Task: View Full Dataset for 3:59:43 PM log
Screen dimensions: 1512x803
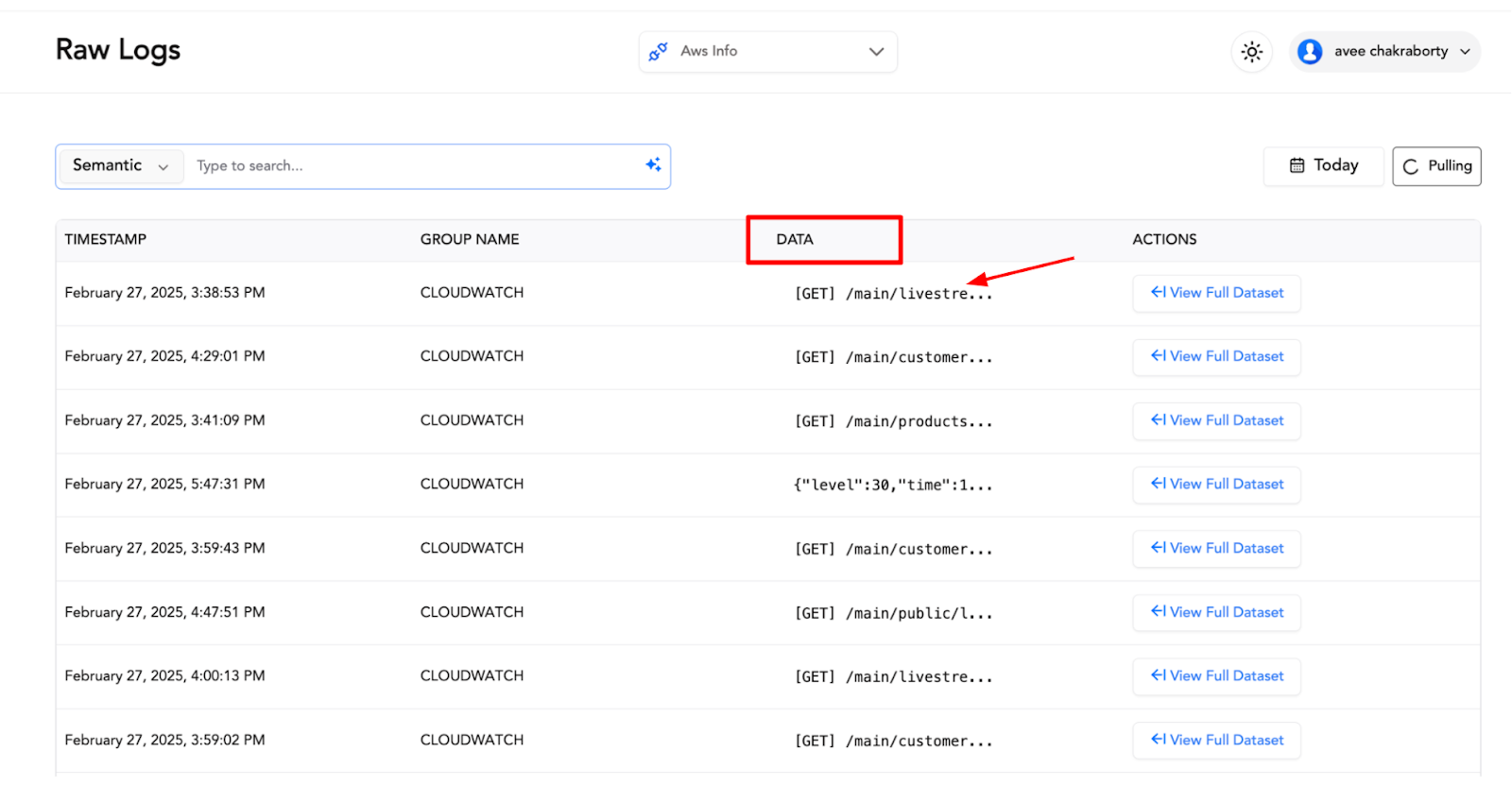Action: pyautogui.click(x=1217, y=548)
